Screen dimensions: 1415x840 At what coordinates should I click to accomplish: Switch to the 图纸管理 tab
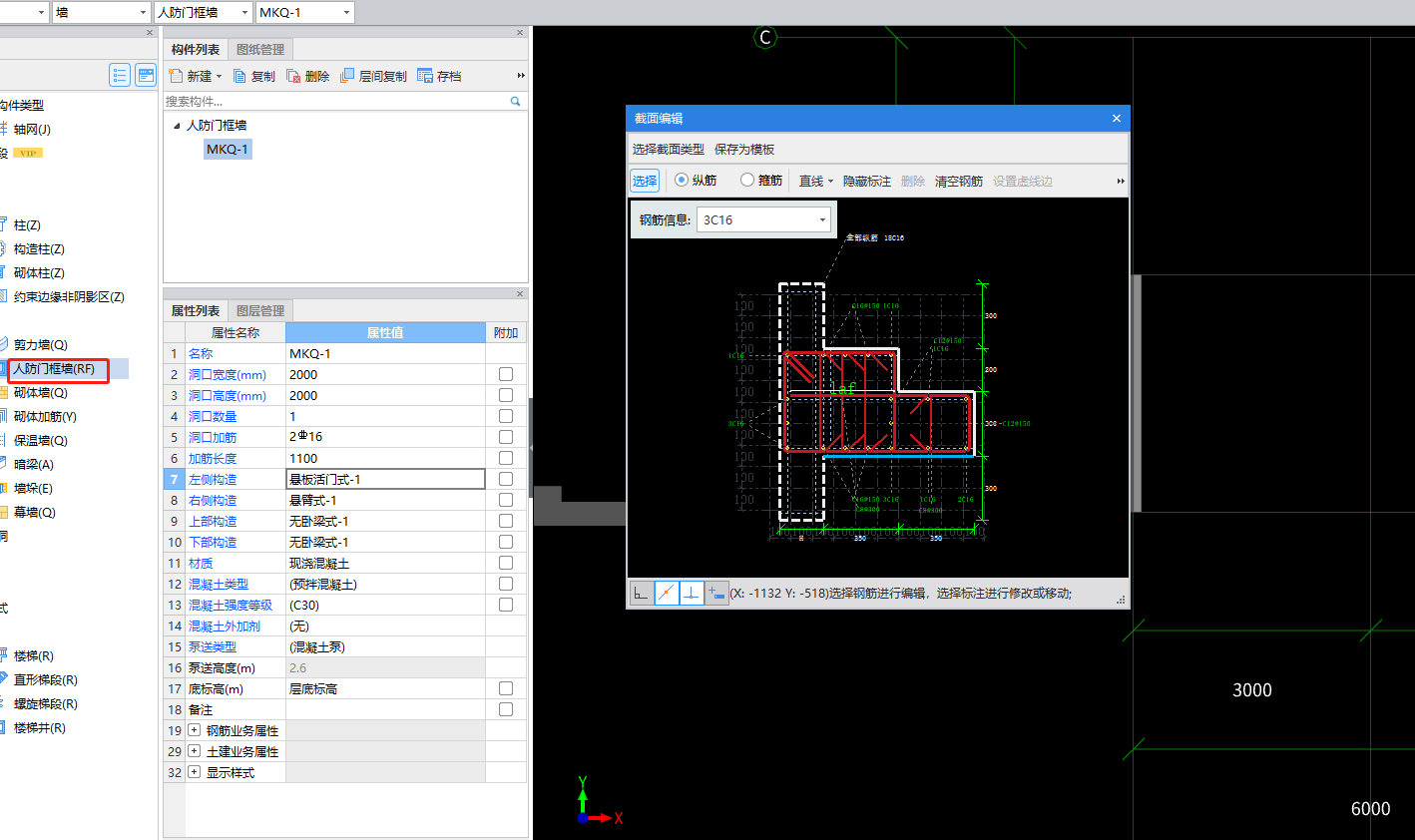[260, 49]
